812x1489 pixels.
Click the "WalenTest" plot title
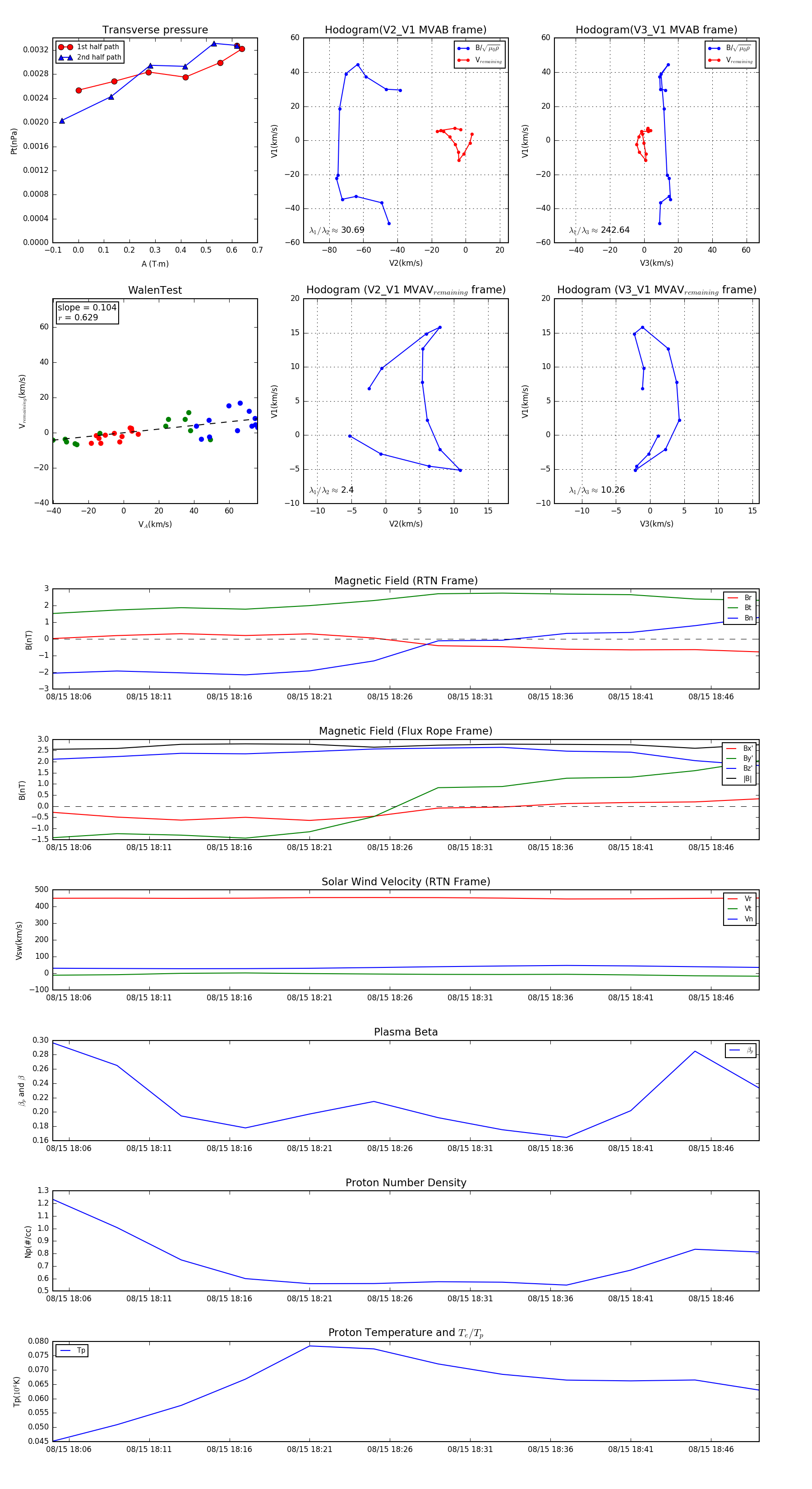tap(155, 290)
